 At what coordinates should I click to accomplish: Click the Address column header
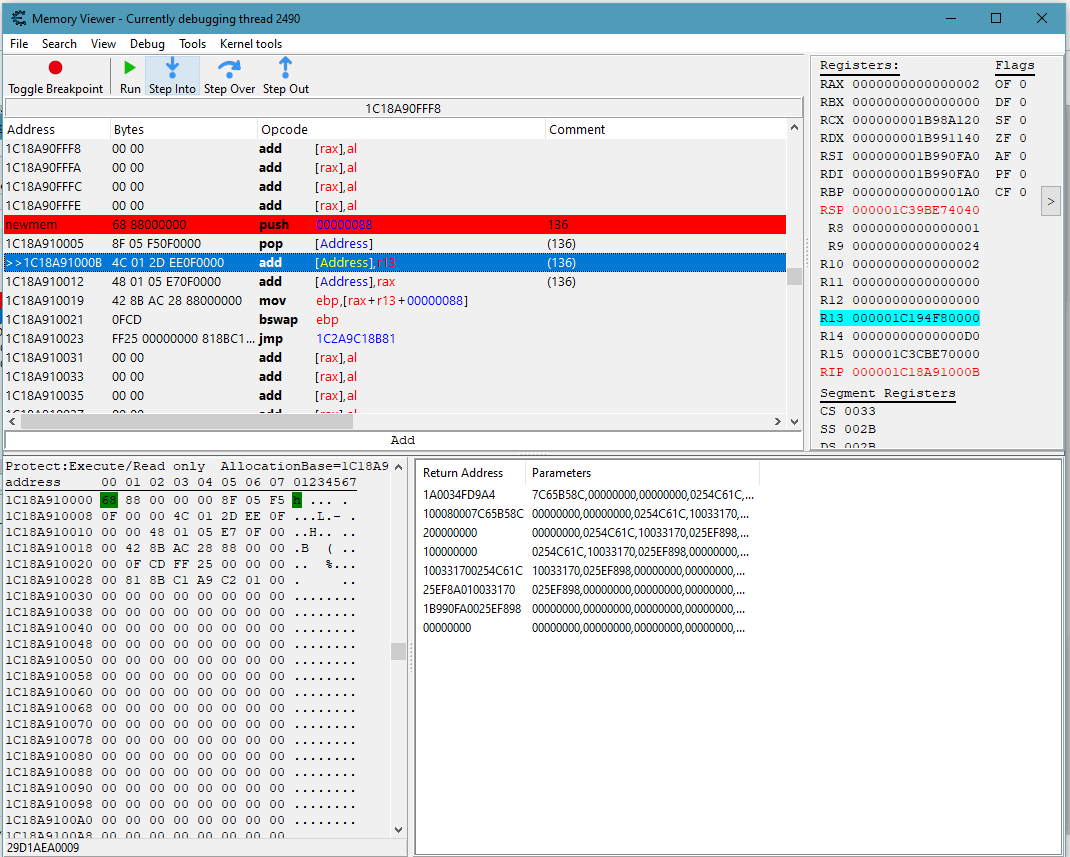coord(57,130)
